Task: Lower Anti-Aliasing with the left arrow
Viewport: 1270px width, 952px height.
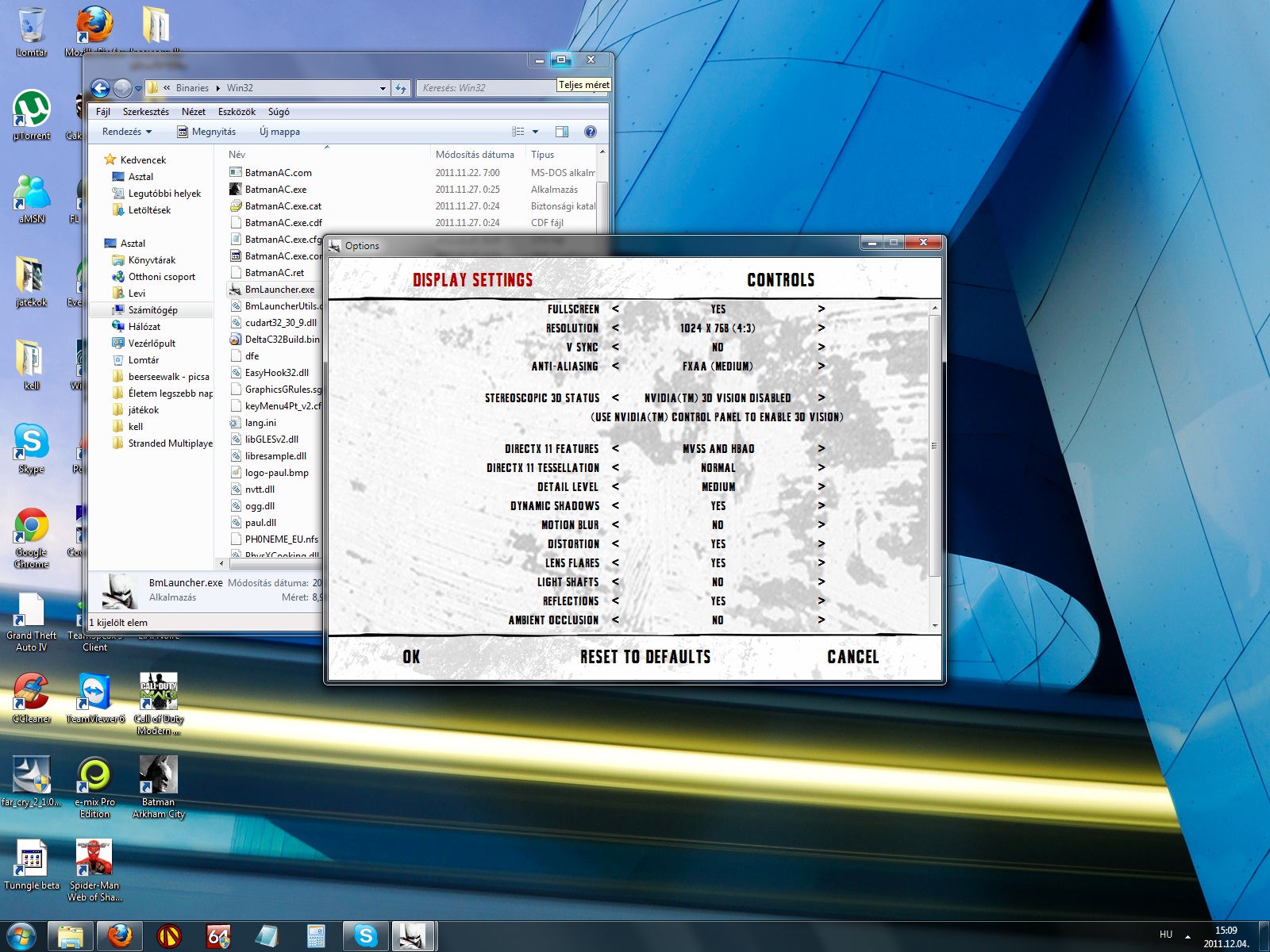Action: pos(615,367)
